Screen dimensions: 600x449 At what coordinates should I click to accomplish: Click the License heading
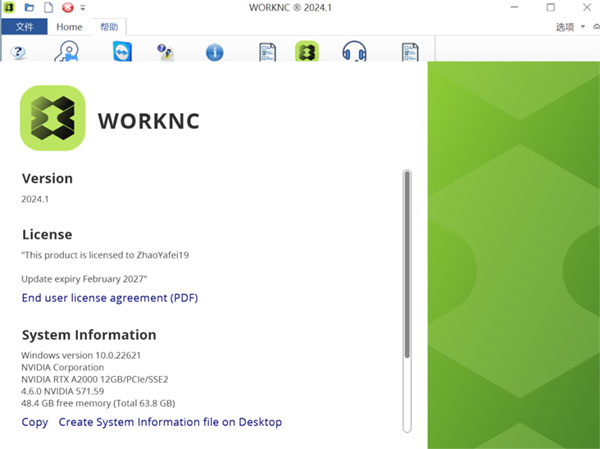click(x=47, y=234)
